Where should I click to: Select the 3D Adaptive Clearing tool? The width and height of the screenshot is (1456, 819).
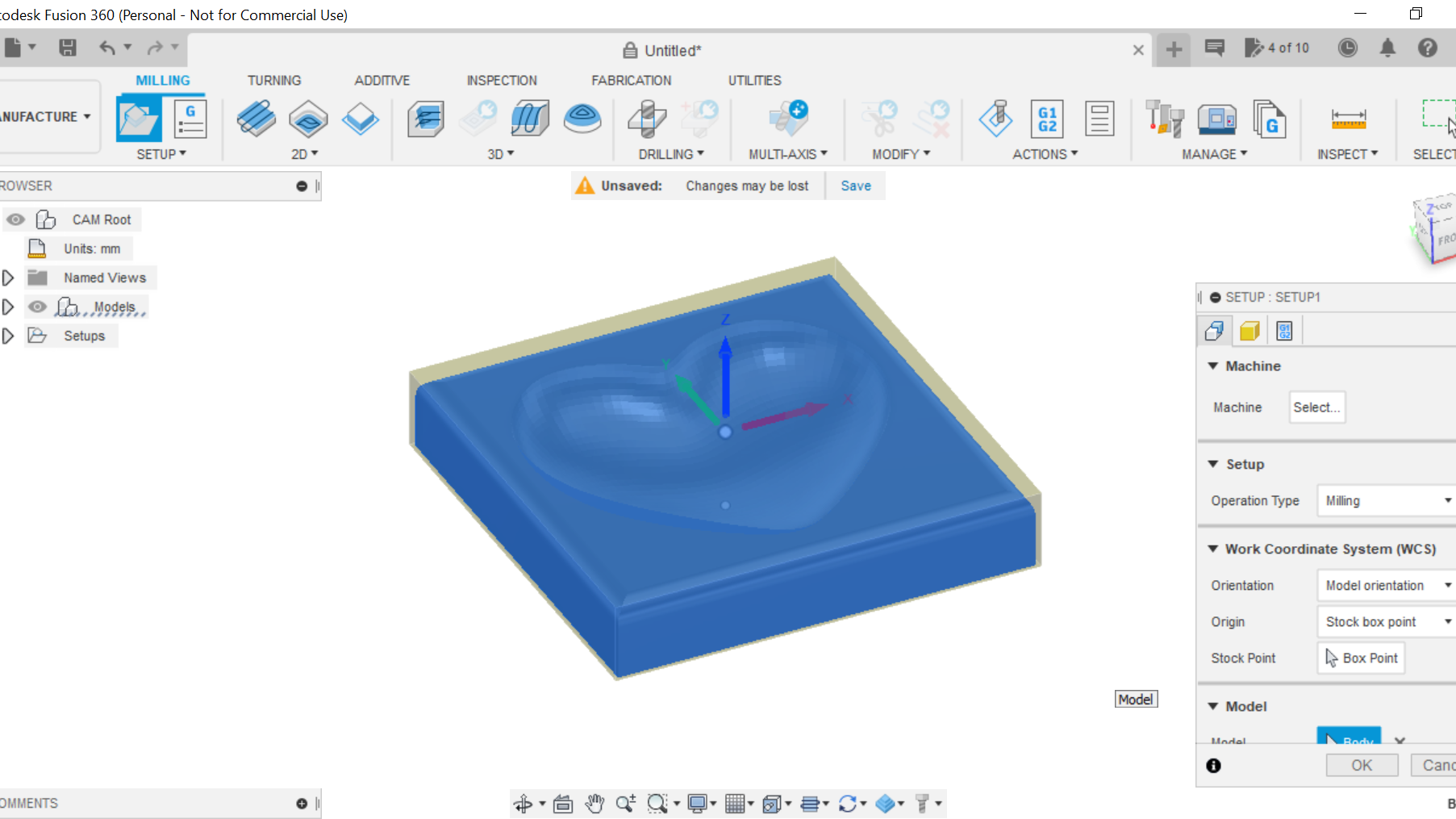[426, 119]
